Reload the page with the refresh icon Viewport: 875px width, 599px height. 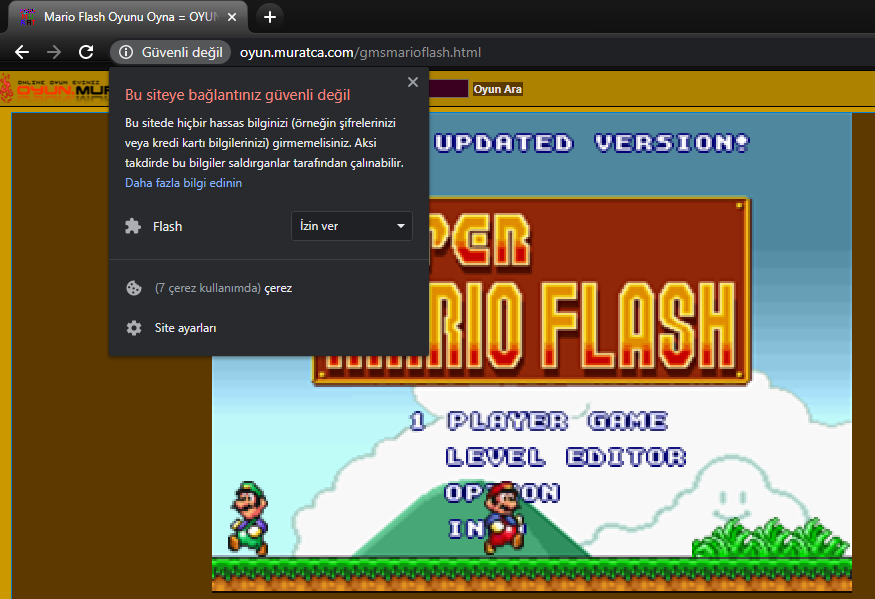pyautogui.click(x=86, y=52)
